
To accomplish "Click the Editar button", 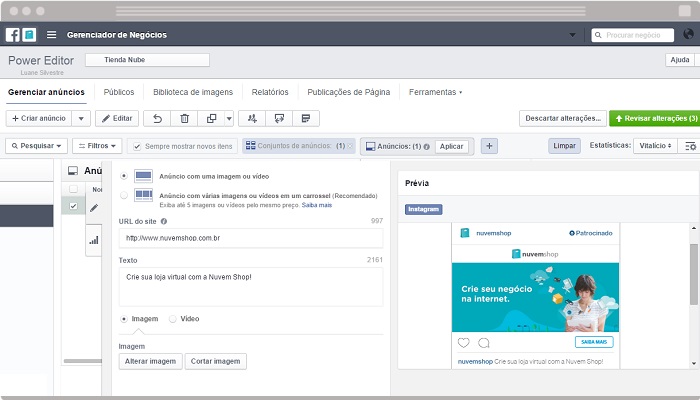I will [x=117, y=118].
